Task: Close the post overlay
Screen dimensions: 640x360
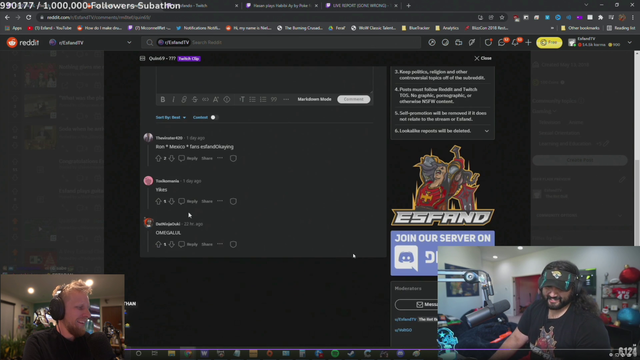Action: pos(483,58)
